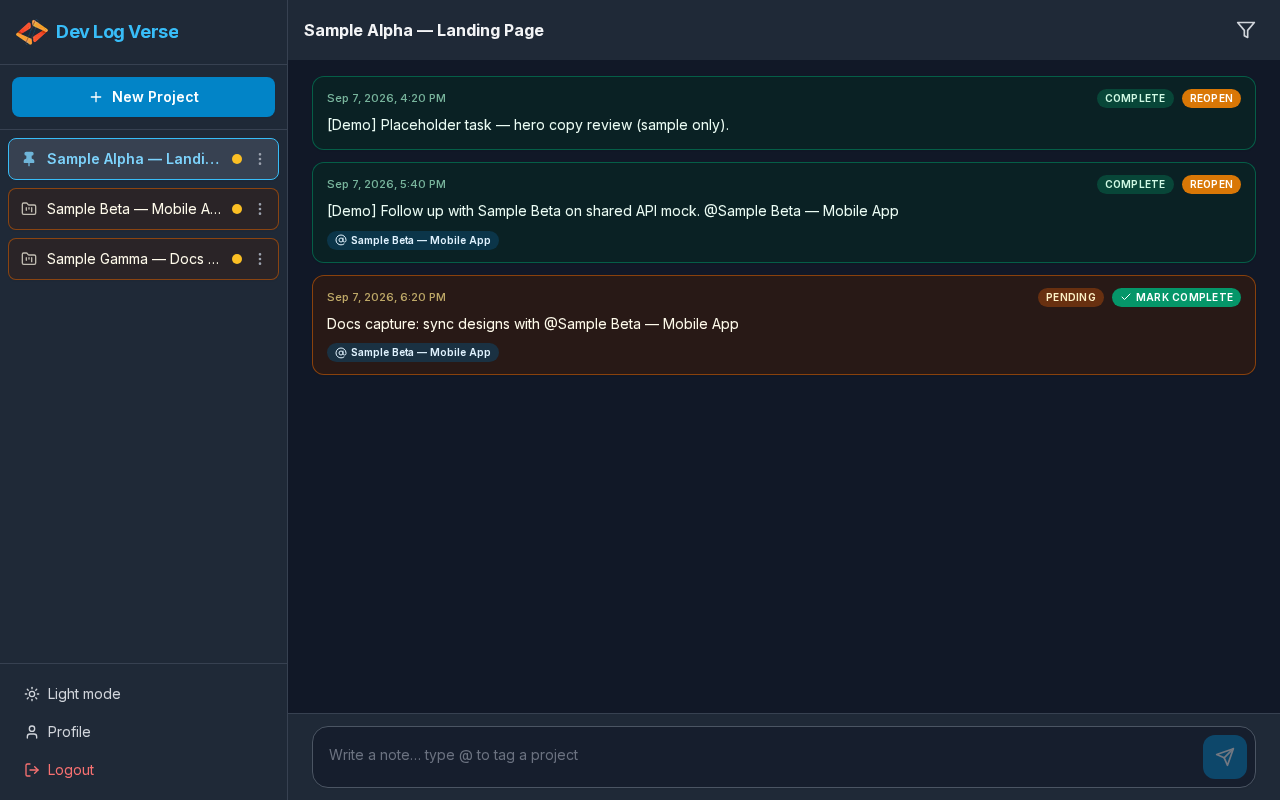Open three-dot menu for Sample Beta
The height and width of the screenshot is (800, 1280).
260,209
